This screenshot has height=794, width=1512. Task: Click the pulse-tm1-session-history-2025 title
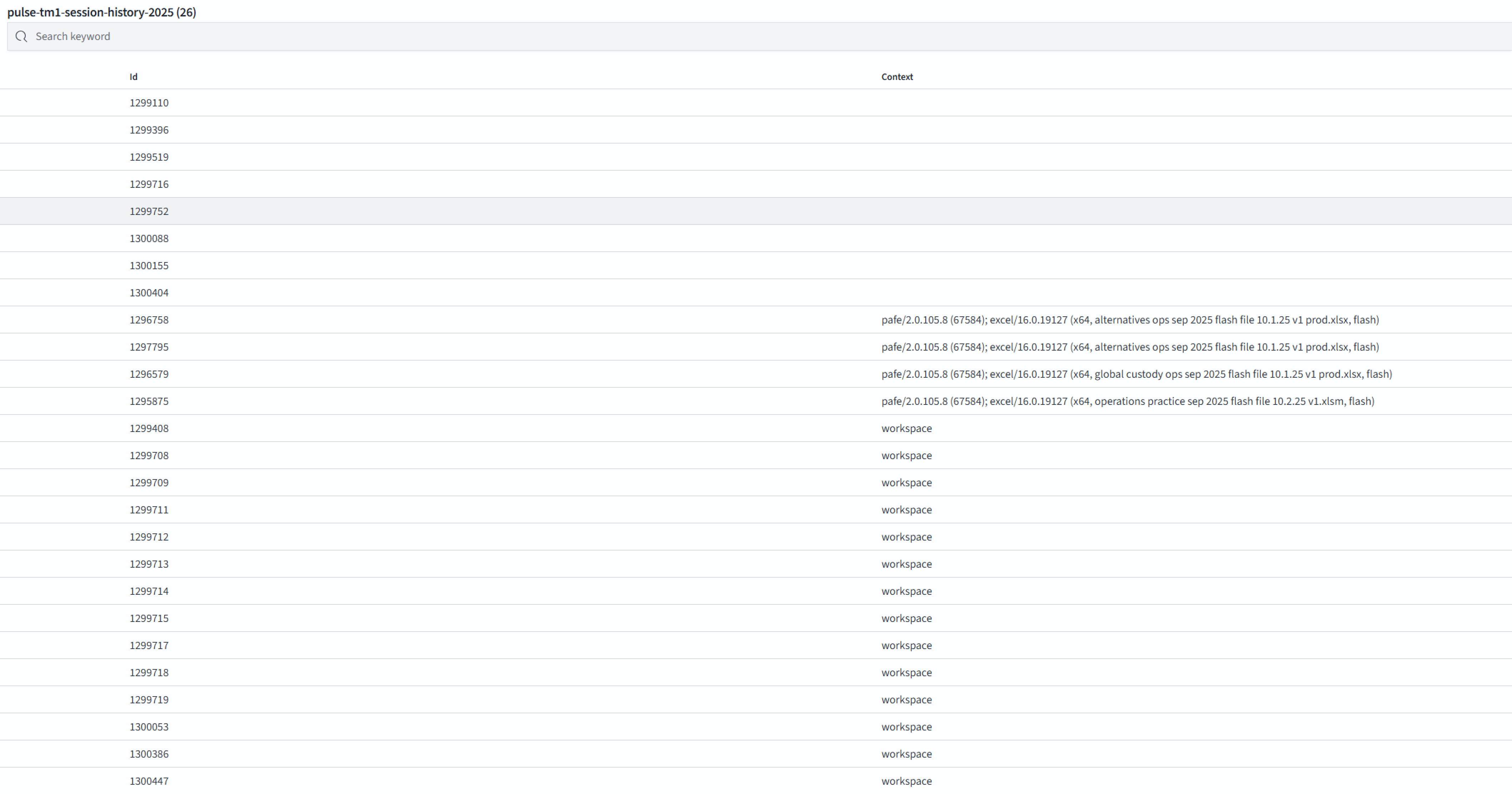(101, 12)
